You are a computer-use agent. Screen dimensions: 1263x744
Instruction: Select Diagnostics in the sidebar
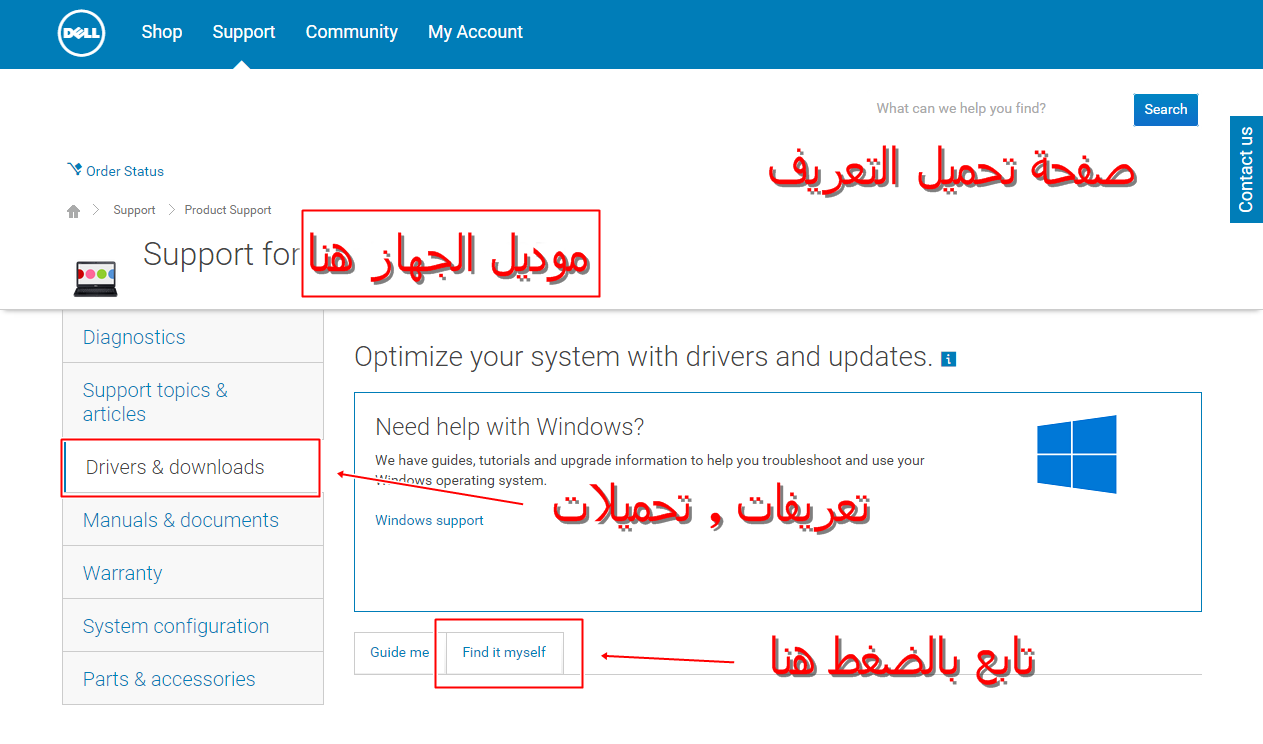[x=193, y=337]
